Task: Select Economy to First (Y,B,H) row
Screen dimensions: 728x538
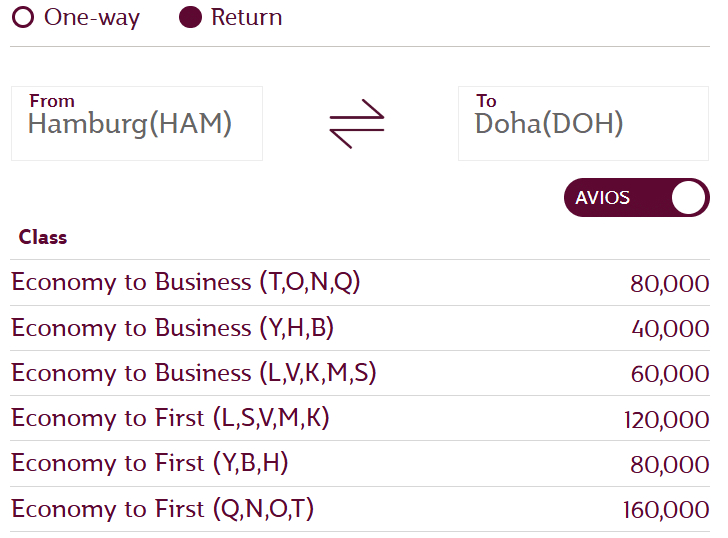Action: pos(150,464)
